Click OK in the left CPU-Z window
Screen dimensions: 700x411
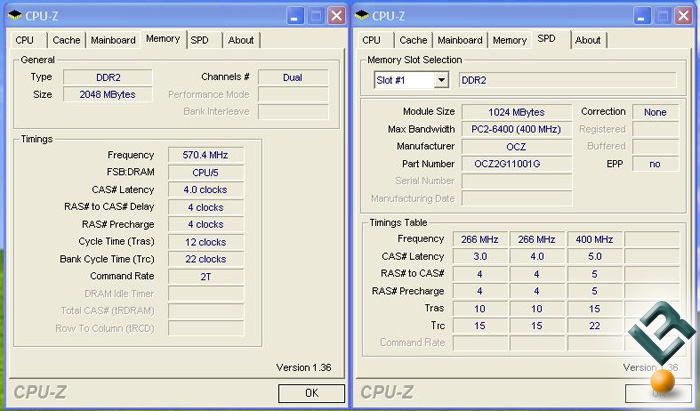[311, 393]
